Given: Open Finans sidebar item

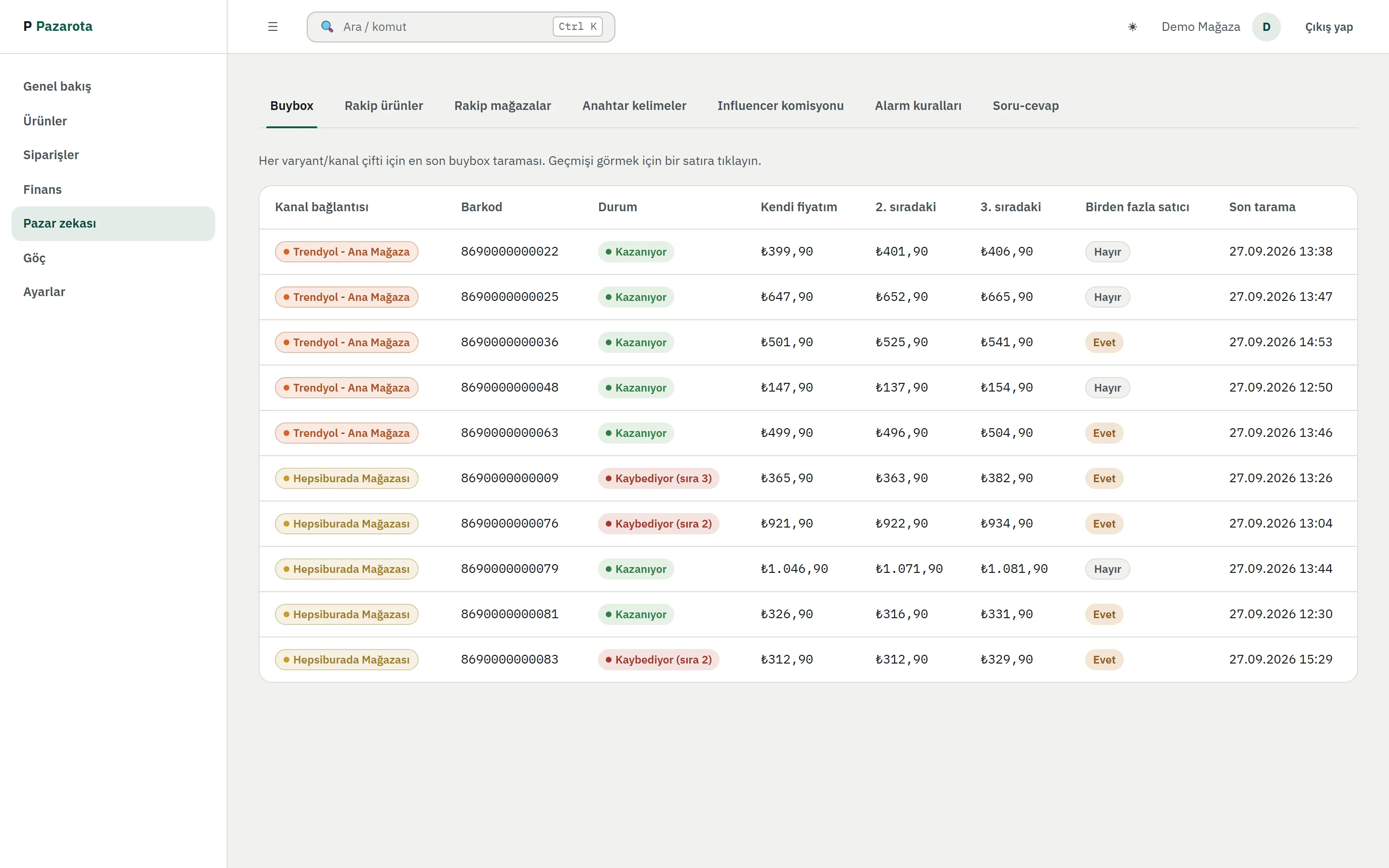Looking at the screenshot, I should pos(113,190).
